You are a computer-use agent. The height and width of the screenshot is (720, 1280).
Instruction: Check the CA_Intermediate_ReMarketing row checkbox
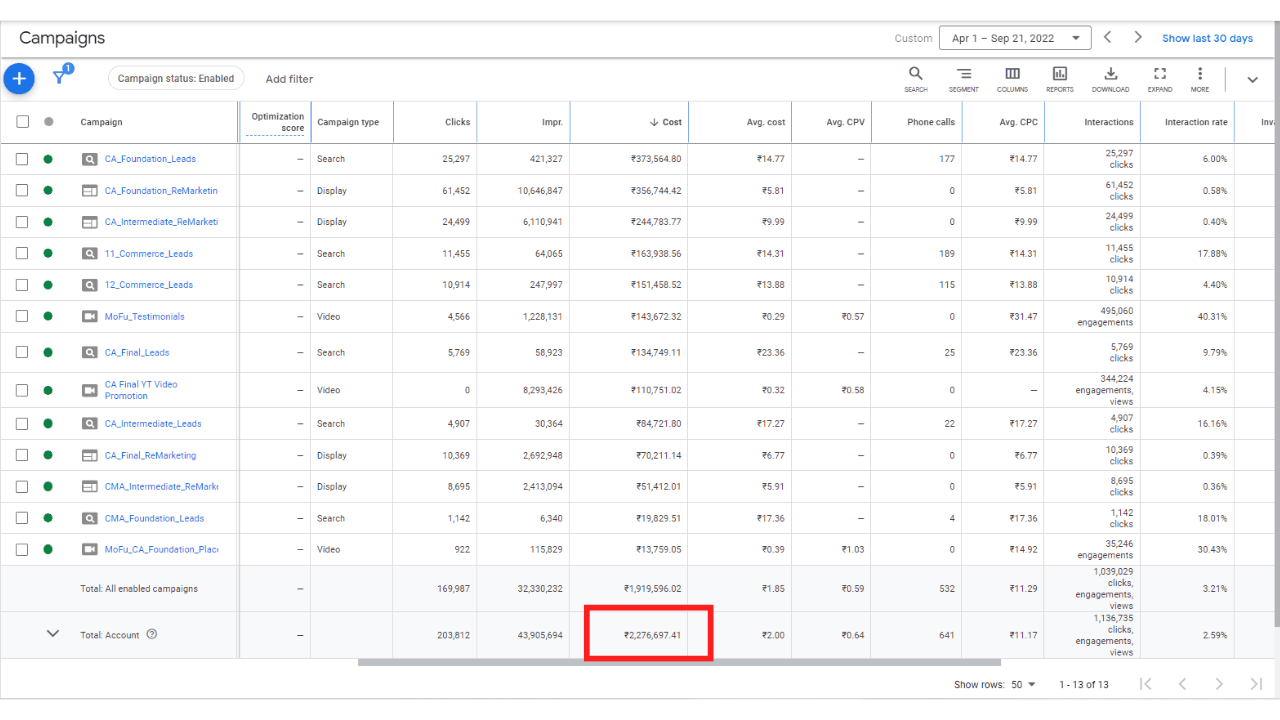(x=23, y=222)
